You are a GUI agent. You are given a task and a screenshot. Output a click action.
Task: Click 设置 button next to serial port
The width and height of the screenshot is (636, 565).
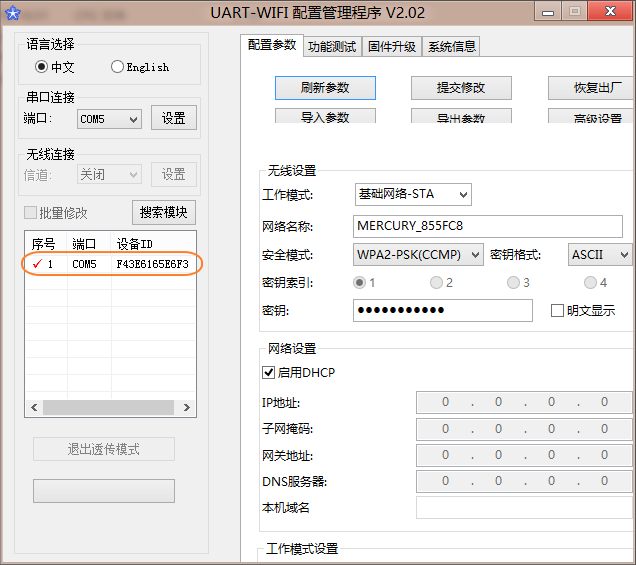coord(174,118)
